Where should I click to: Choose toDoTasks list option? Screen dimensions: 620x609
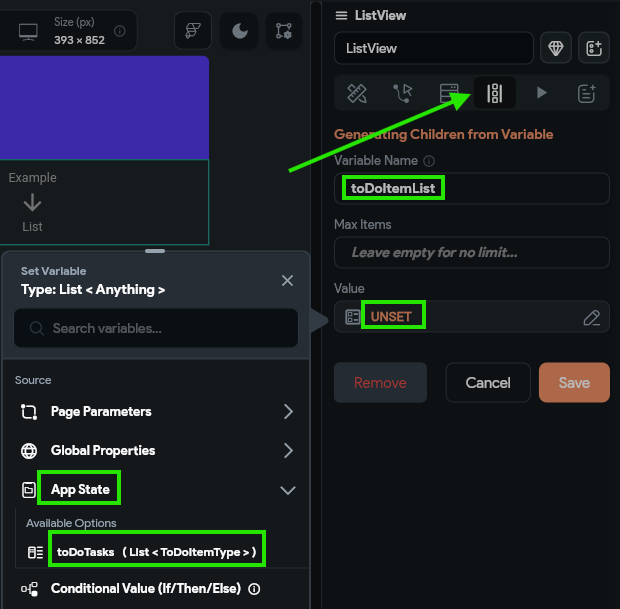[x=157, y=552]
